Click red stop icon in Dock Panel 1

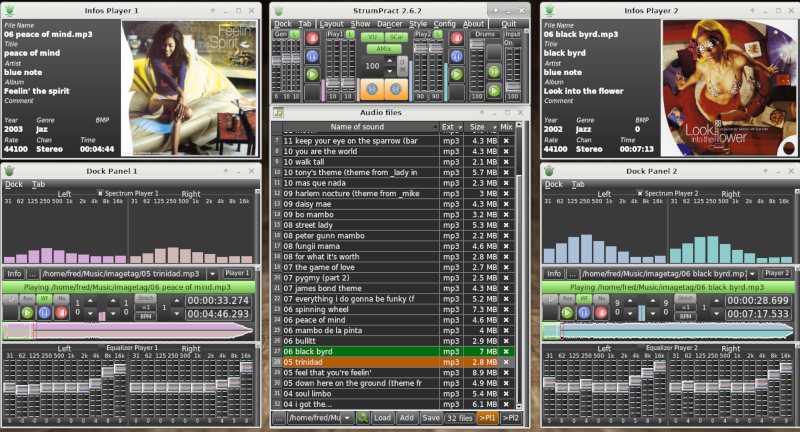[61, 312]
